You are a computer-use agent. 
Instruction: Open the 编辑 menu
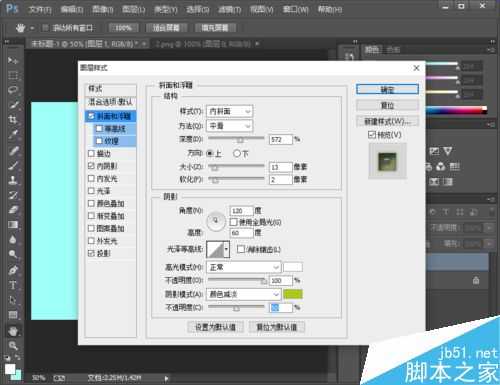coord(72,9)
